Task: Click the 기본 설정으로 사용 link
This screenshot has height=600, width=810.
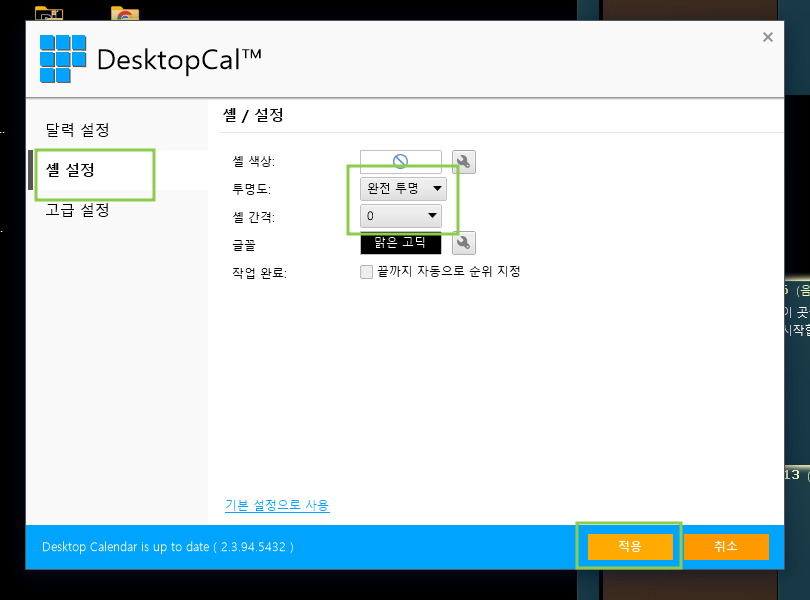Action: coord(277,505)
